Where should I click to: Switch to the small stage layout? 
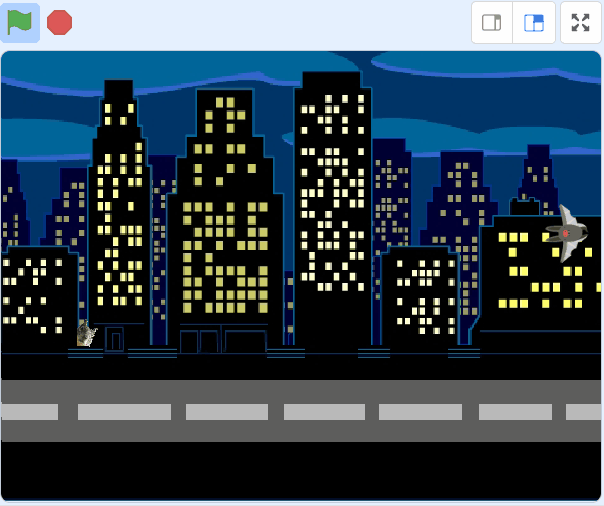492,23
